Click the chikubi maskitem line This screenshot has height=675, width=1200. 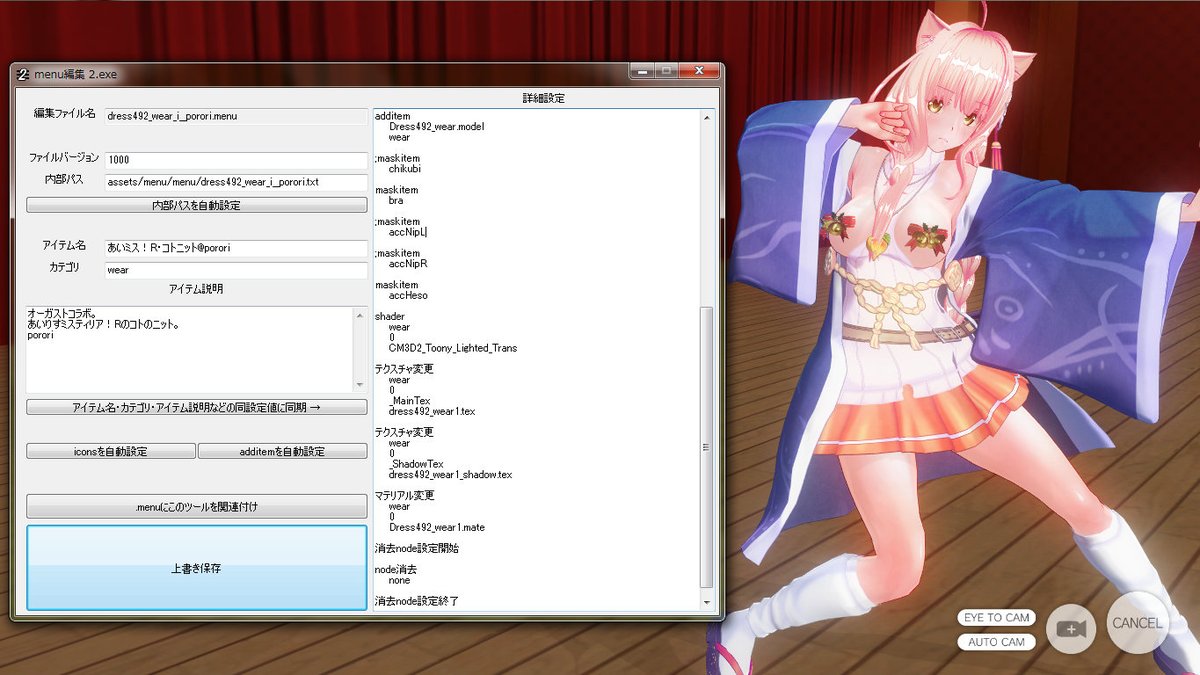405,169
